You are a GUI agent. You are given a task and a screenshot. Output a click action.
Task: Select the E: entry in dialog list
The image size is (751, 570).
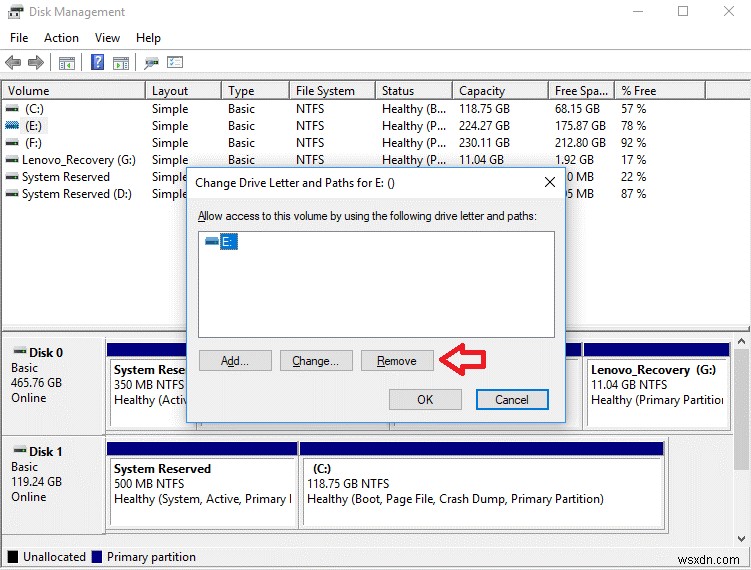coord(228,241)
